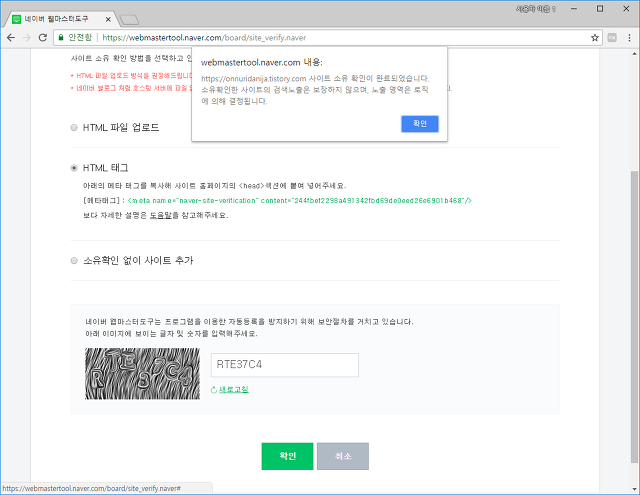
Task: Click the 안전함 secure label
Action: coord(80,38)
